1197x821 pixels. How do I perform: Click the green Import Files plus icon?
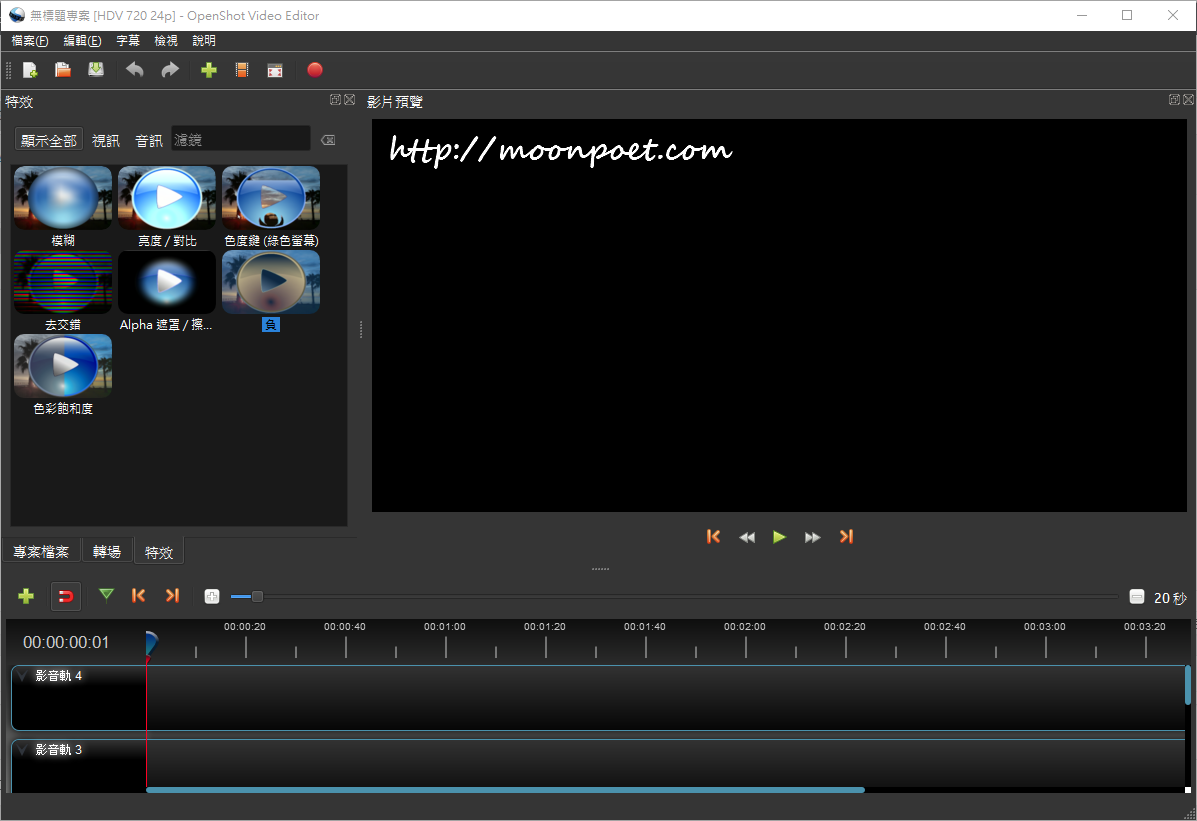(208, 70)
